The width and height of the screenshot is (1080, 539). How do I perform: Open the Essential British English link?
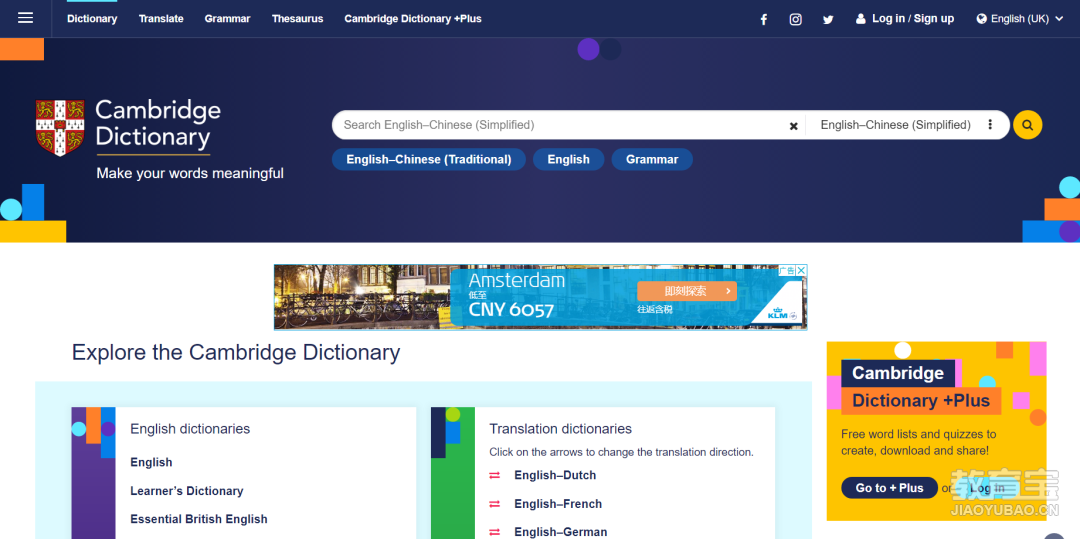click(199, 519)
